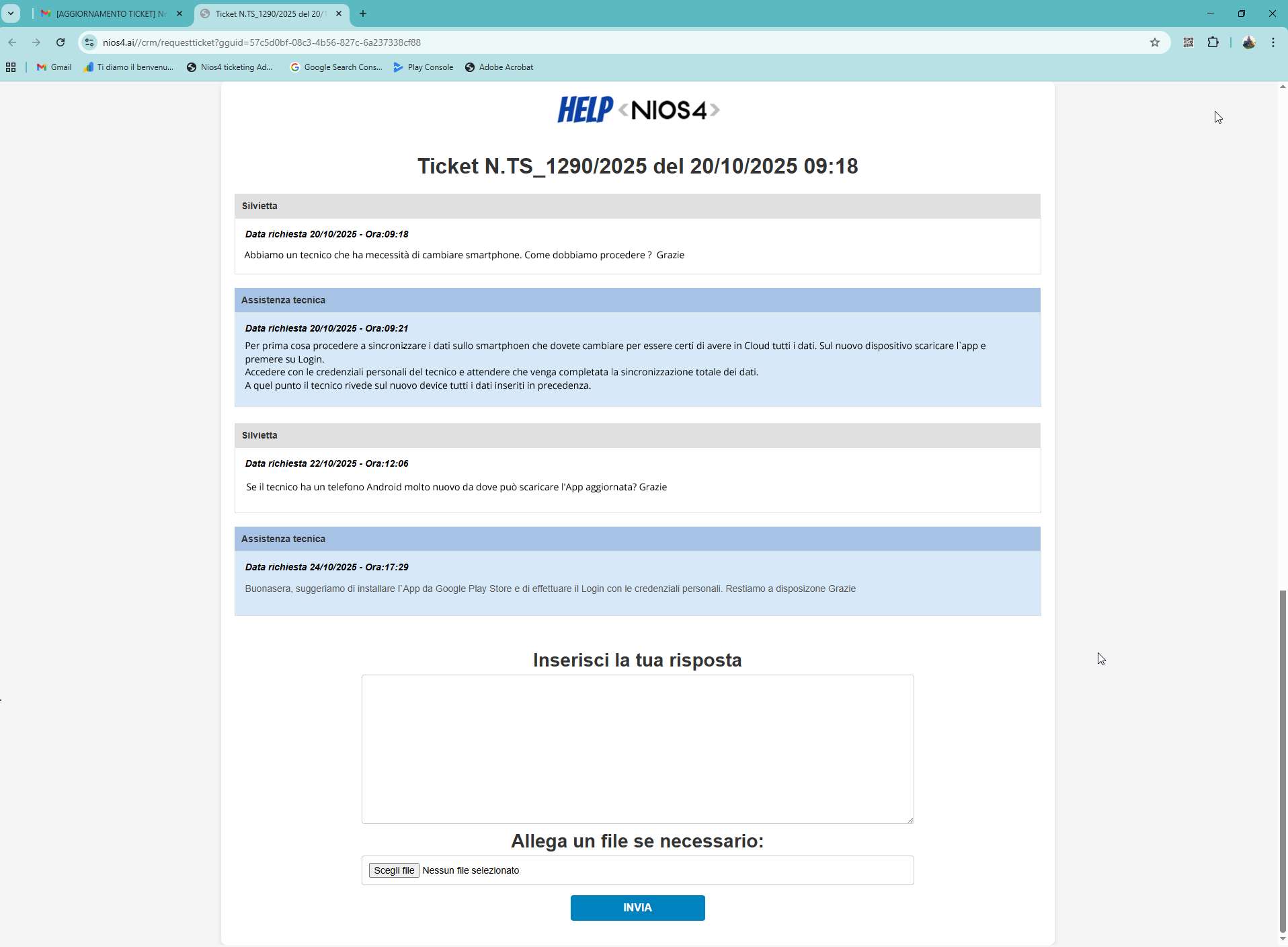1288x947 pixels.
Task: Open the Gmail bookmark
Action: pyautogui.click(x=54, y=67)
